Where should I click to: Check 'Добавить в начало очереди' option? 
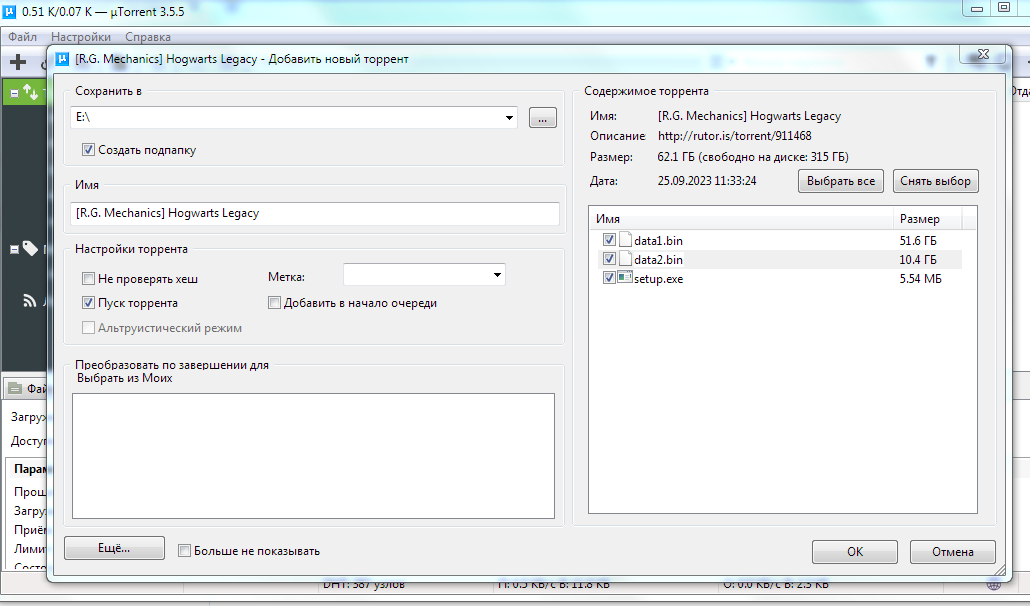pyautogui.click(x=274, y=303)
